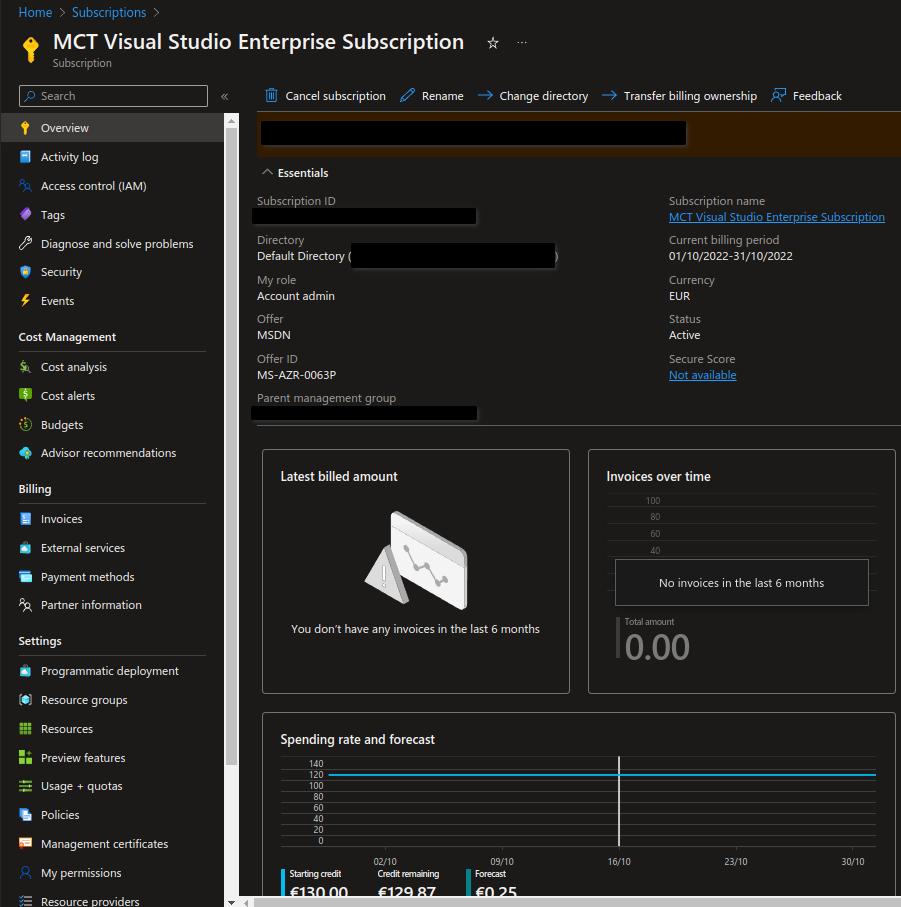Click the Cost alerts icon

(25, 395)
